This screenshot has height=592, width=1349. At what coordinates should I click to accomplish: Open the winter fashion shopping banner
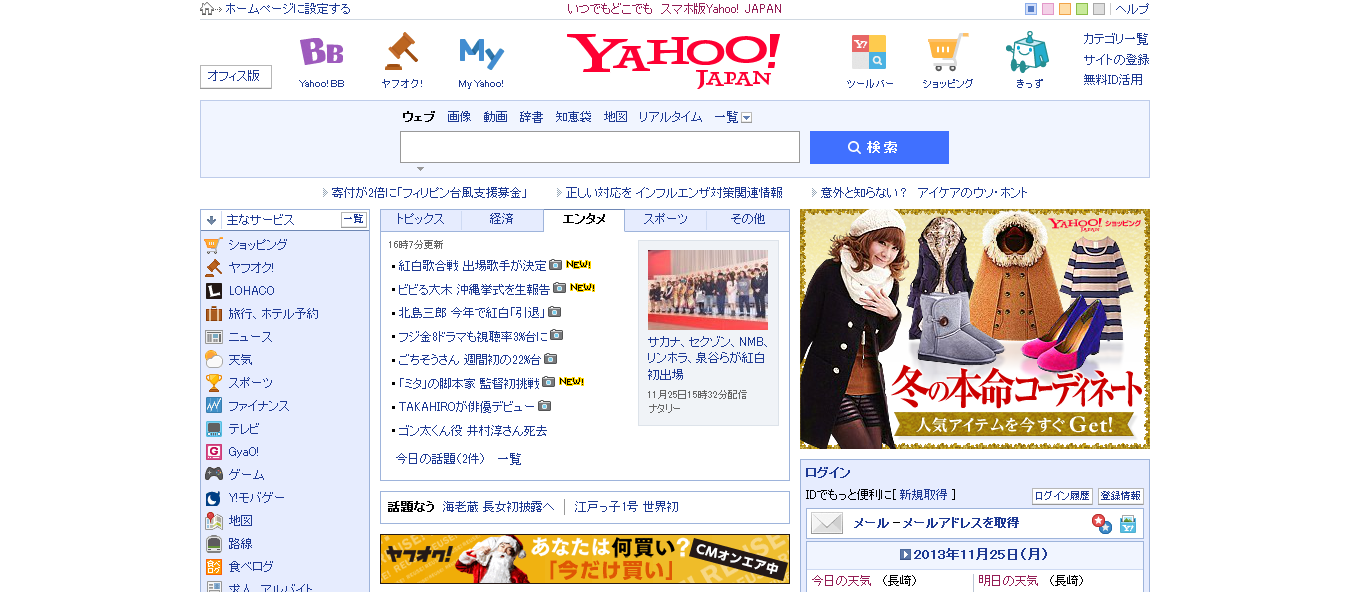tap(975, 329)
